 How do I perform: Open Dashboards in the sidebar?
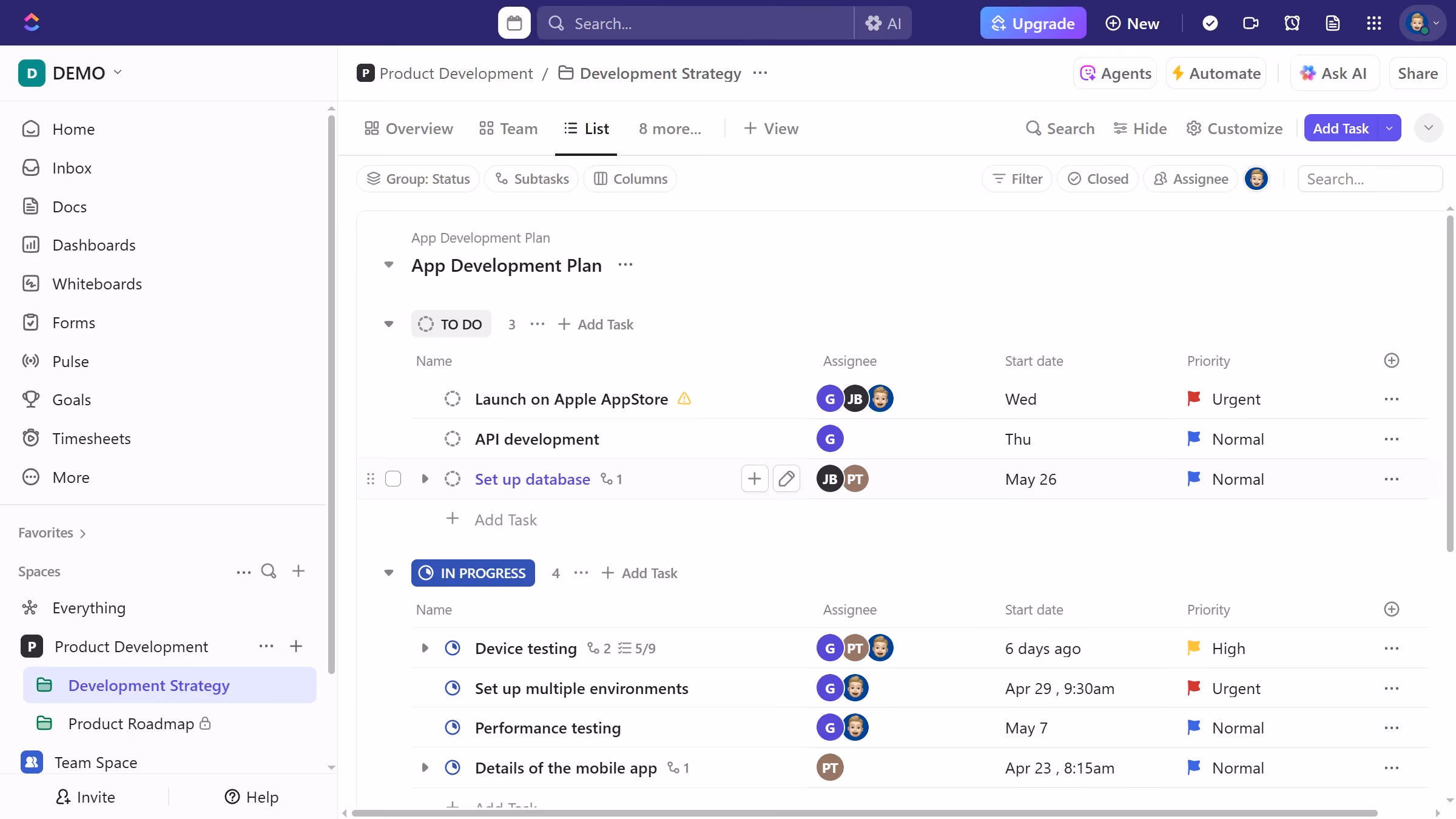[93, 244]
